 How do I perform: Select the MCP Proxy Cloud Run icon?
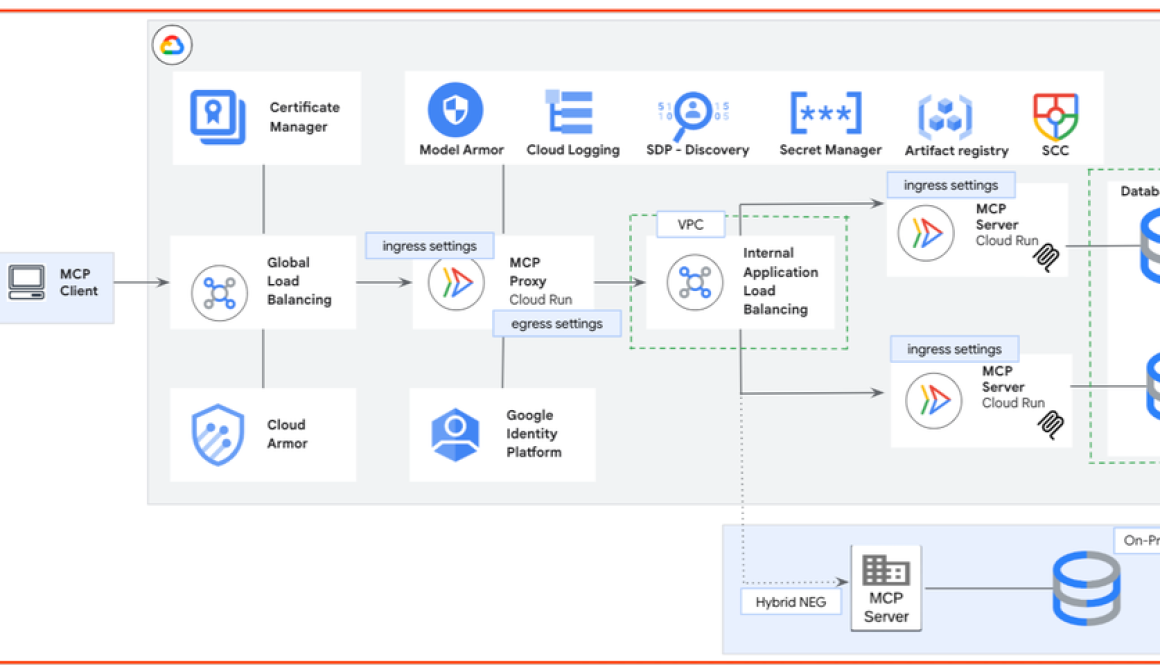tap(455, 283)
